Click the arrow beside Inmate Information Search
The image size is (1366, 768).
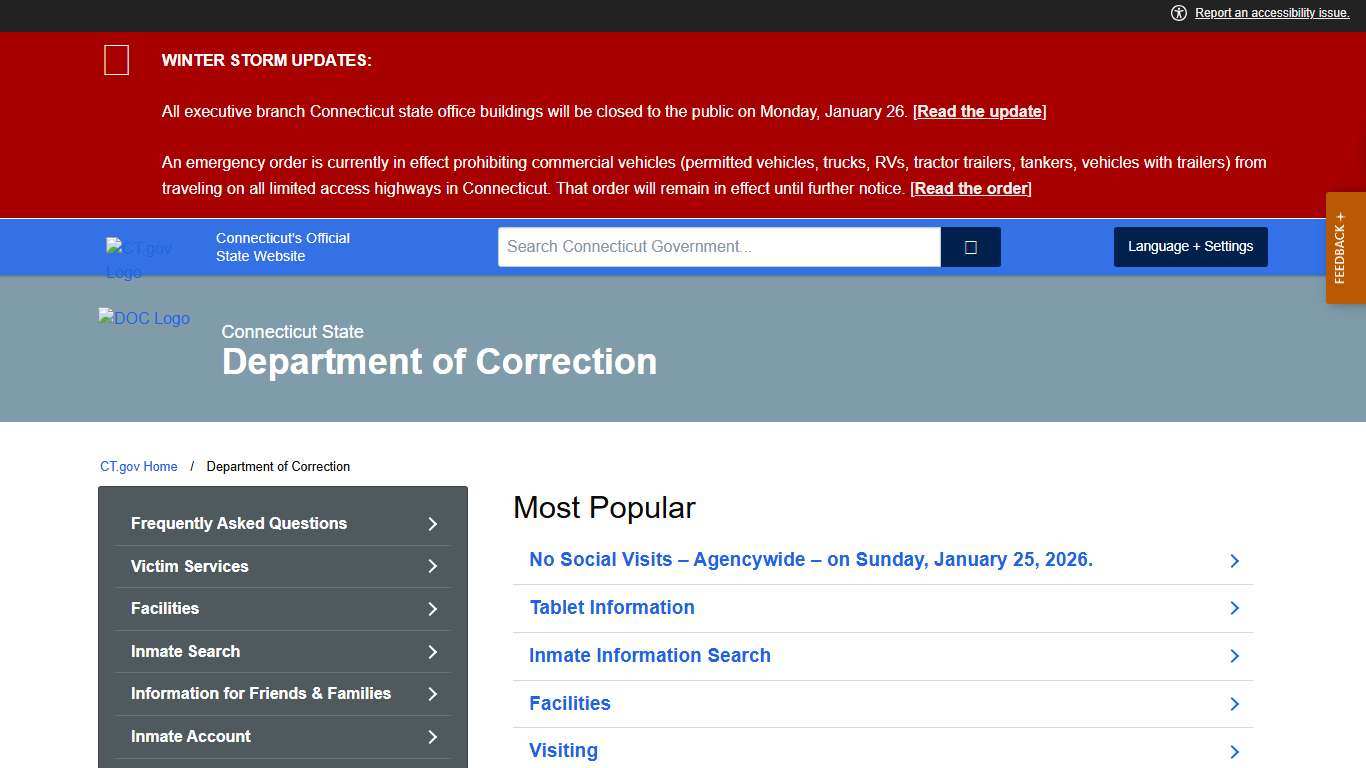click(x=1234, y=656)
